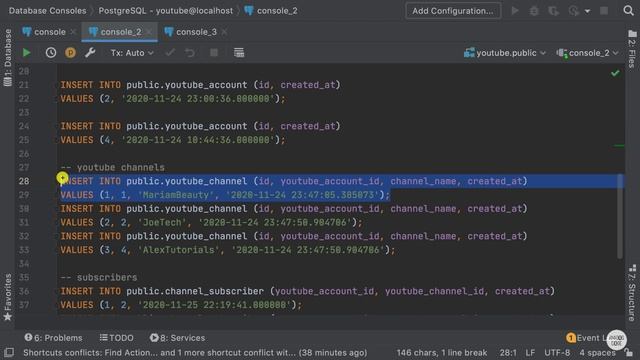Click the 146 chars, 1 line break status
Image resolution: width=640 pixels, height=360 pixels.
click(x=442, y=352)
